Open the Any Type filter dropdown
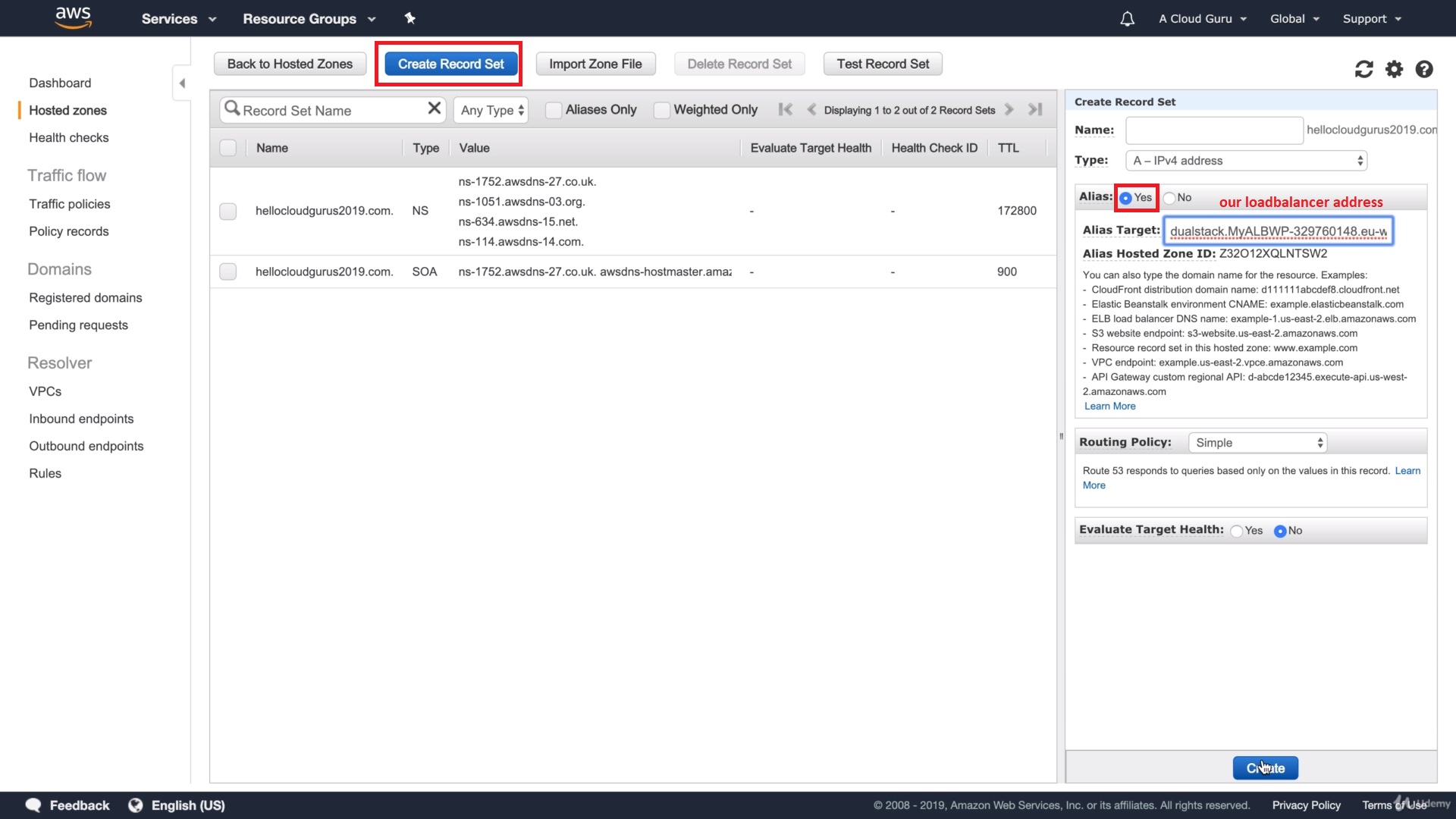The height and width of the screenshot is (819, 1456). (491, 110)
